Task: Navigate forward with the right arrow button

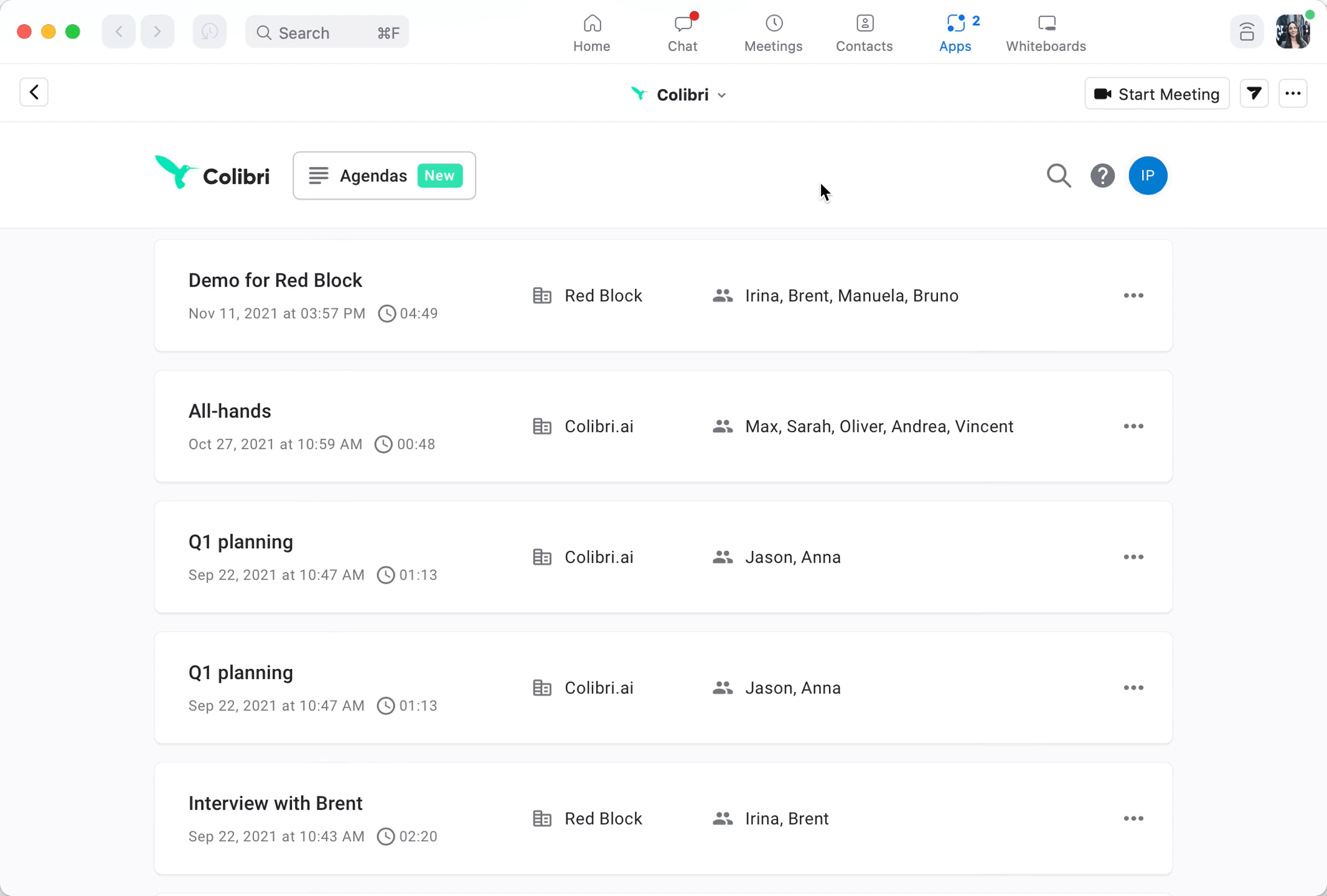Action: [x=157, y=32]
